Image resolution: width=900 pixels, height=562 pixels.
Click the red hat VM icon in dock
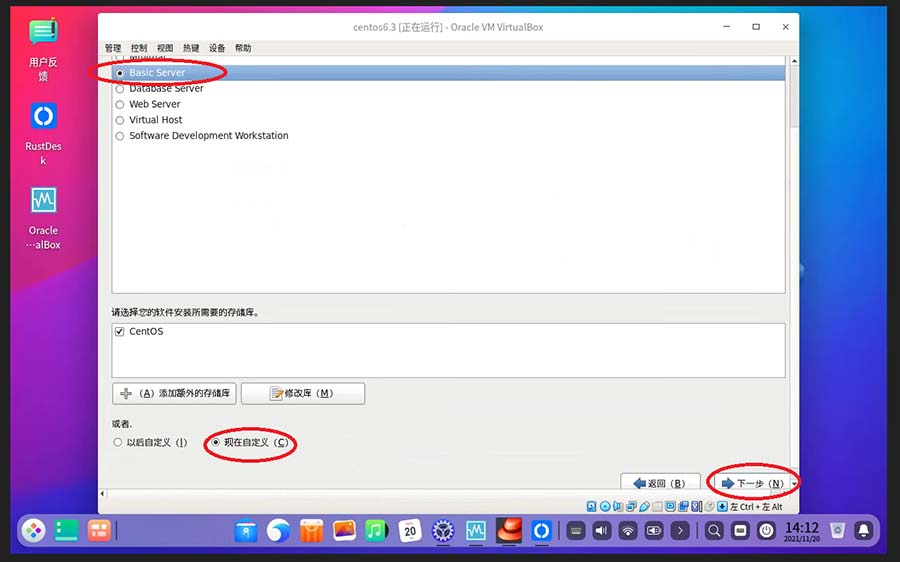pyautogui.click(x=509, y=530)
